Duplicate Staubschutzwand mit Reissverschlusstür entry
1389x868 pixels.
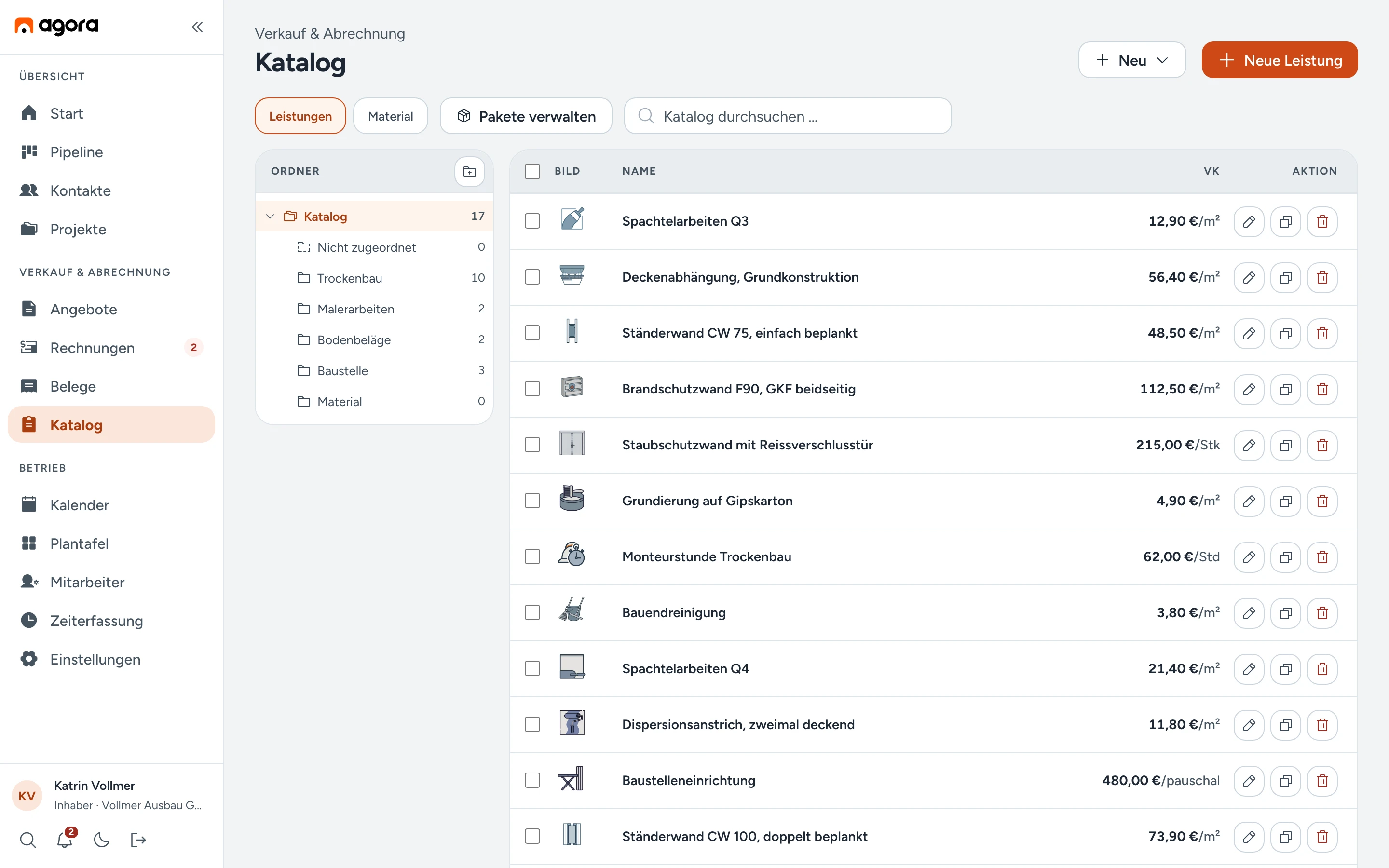(x=1285, y=445)
